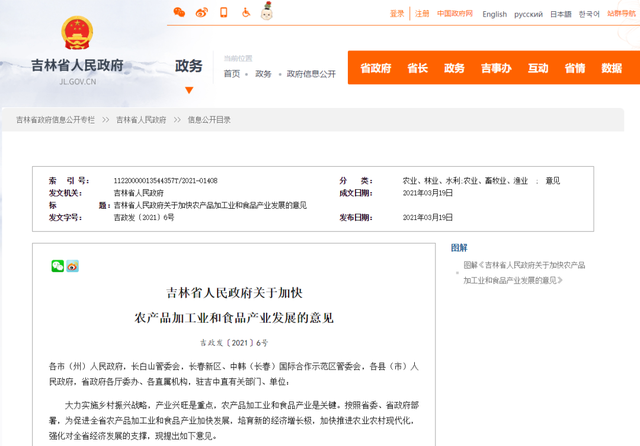Open the 图解 interpretation article link
The width and height of the screenshot is (640, 446).
pos(524,273)
